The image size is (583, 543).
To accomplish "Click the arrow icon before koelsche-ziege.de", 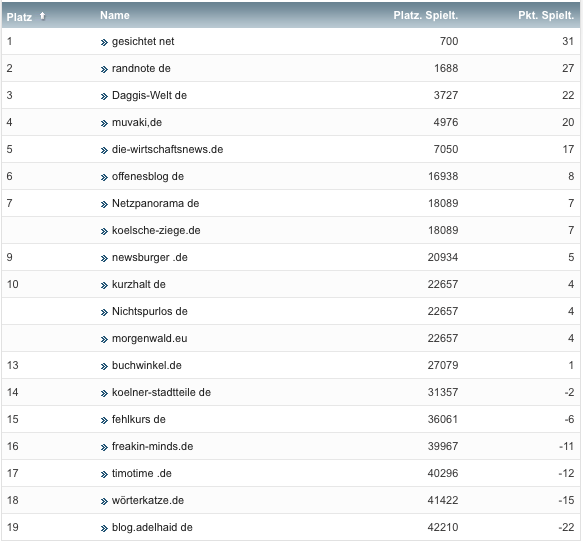I will pos(104,231).
